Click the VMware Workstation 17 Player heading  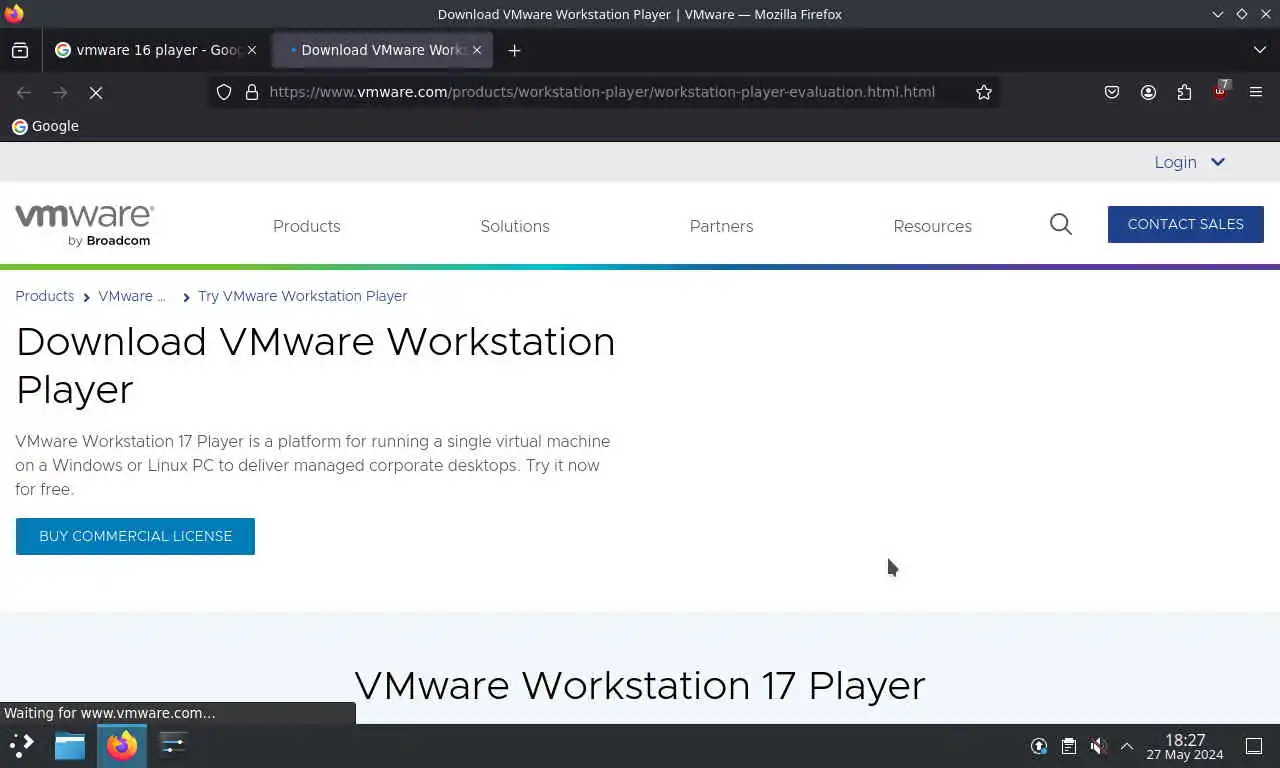[x=640, y=685]
